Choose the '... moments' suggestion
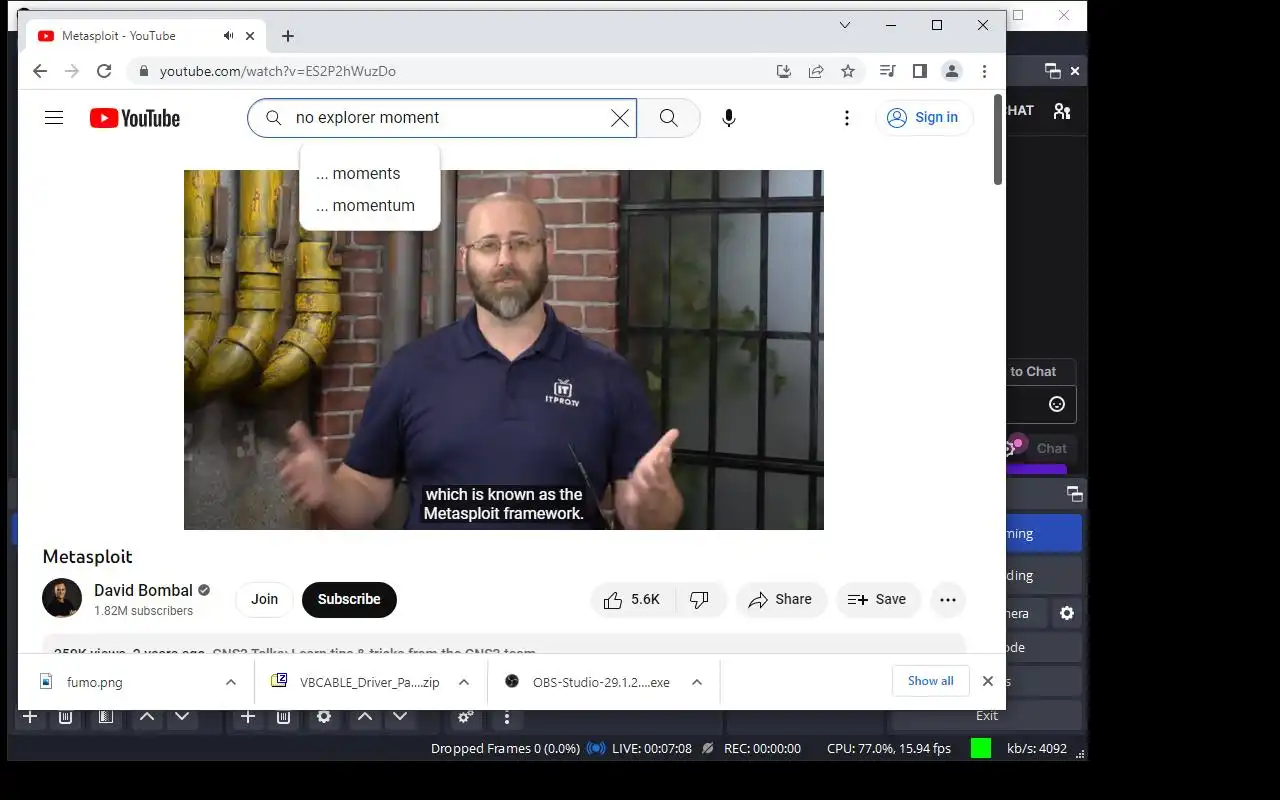Viewport: 1280px width, 800px height. (x=370, y=174)
